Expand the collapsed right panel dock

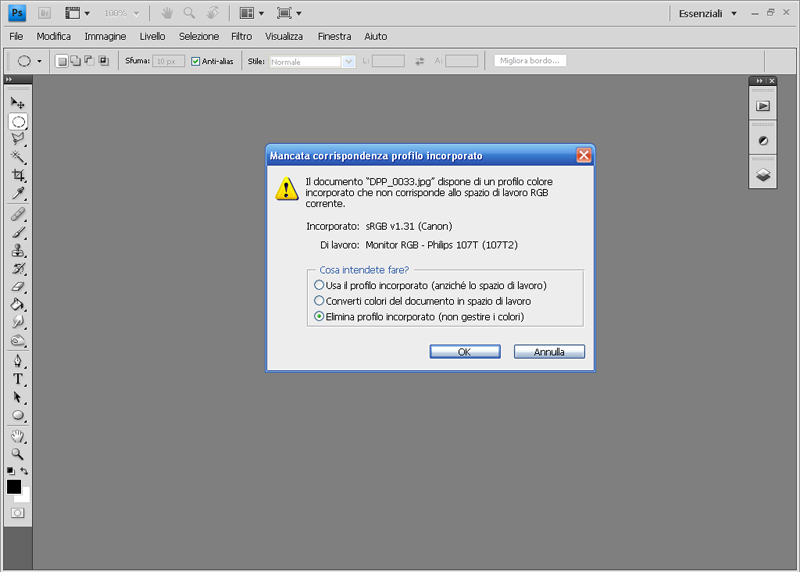[x=759, y=81]
